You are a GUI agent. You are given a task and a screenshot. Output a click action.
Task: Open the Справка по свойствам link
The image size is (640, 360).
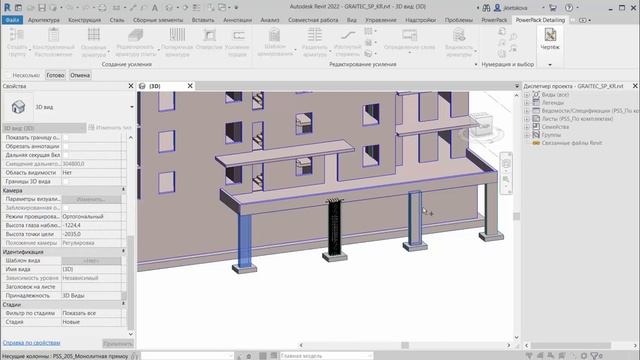click(x=31, y=343)
